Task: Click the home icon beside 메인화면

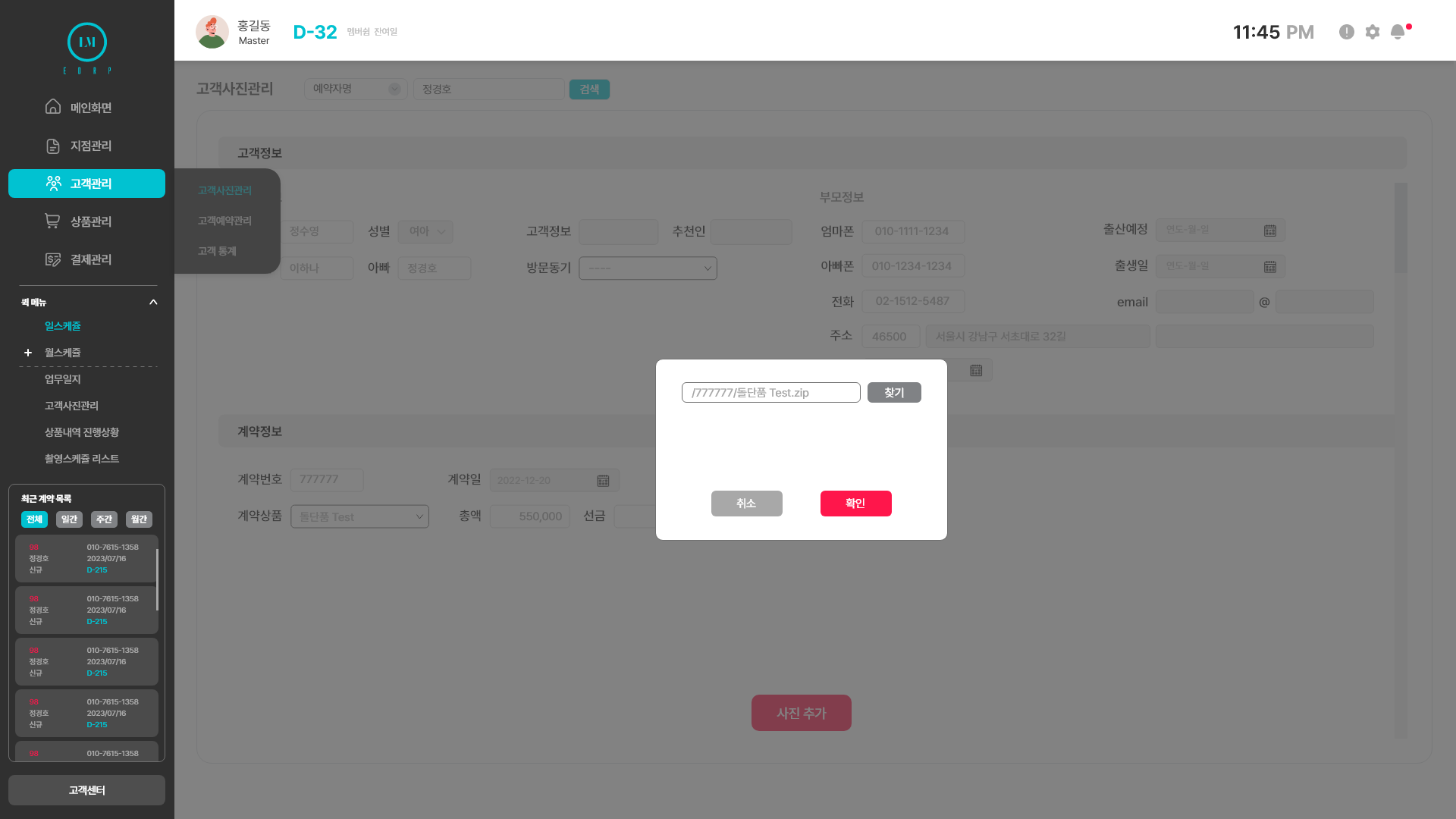Action: coord(53,107)
